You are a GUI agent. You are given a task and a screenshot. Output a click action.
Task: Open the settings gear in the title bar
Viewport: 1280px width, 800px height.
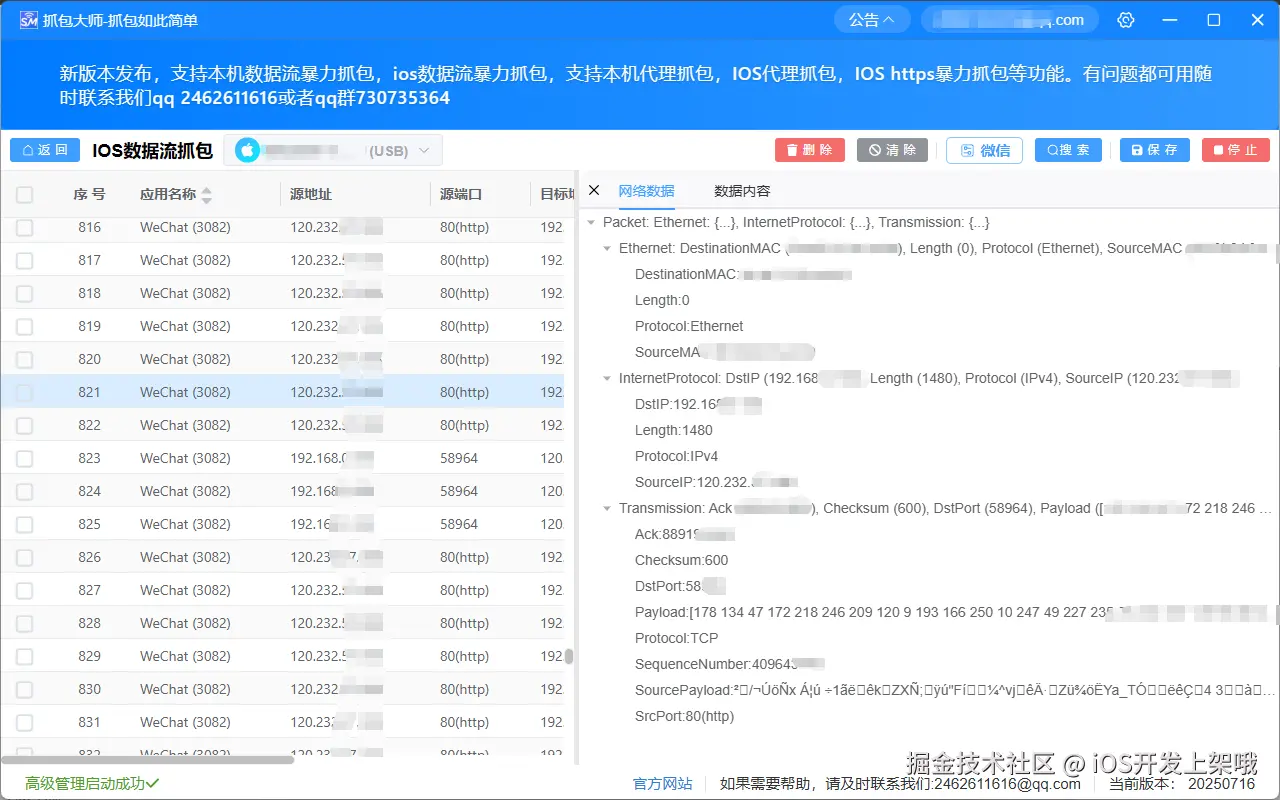(x=1126, y=19)
